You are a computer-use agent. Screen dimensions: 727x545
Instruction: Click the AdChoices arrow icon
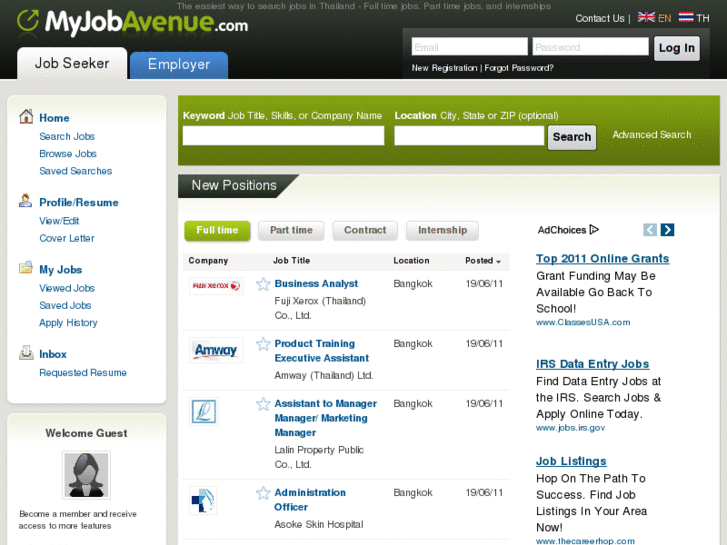[594, 230]
